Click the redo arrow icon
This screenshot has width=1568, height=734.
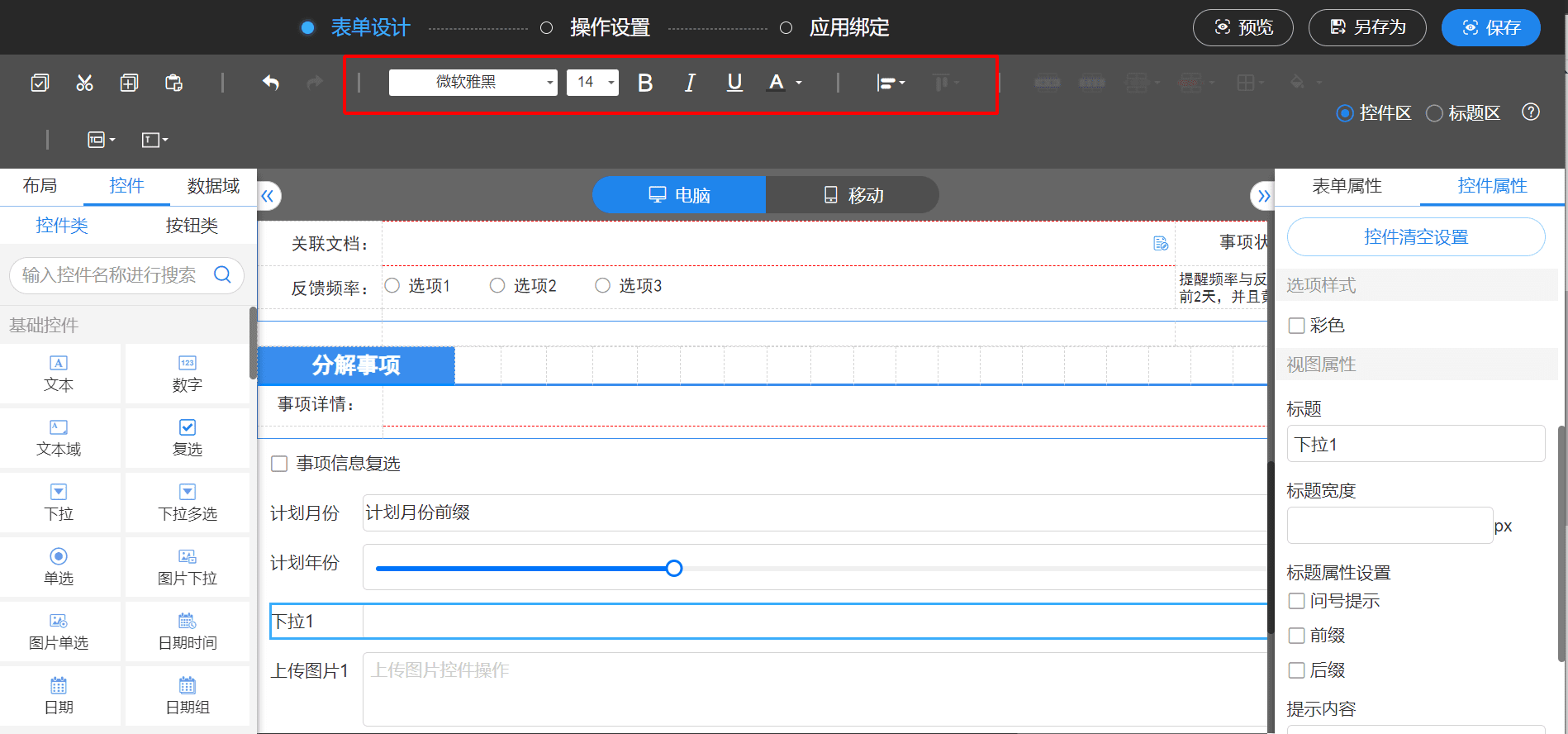coord(315,83)
